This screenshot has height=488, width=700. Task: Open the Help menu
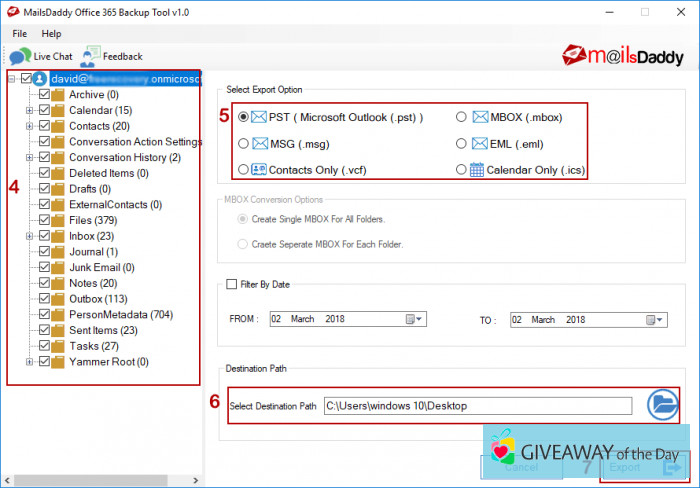pos(51,33)
